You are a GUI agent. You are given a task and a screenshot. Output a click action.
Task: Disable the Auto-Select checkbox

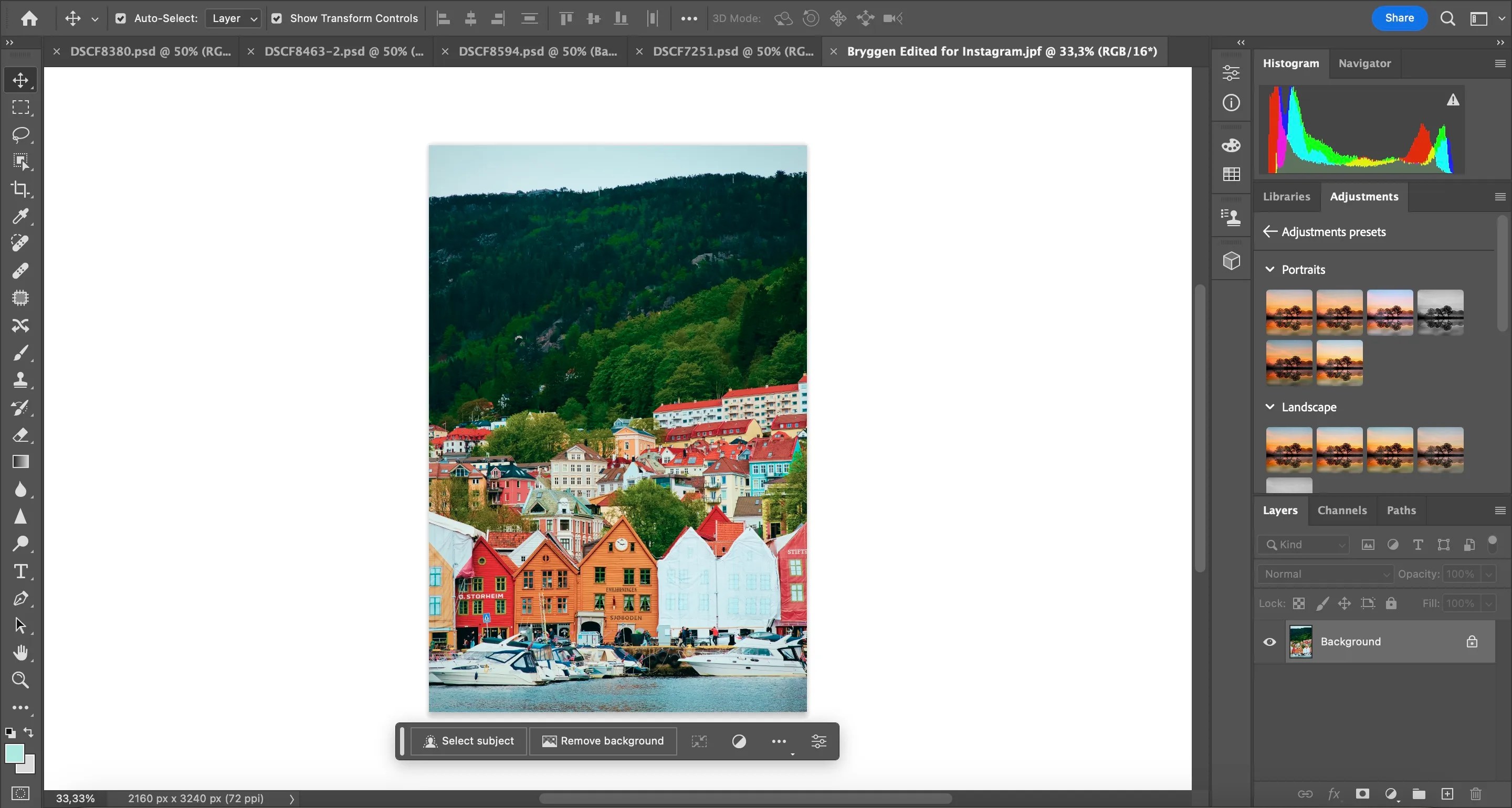pos(121,18)
